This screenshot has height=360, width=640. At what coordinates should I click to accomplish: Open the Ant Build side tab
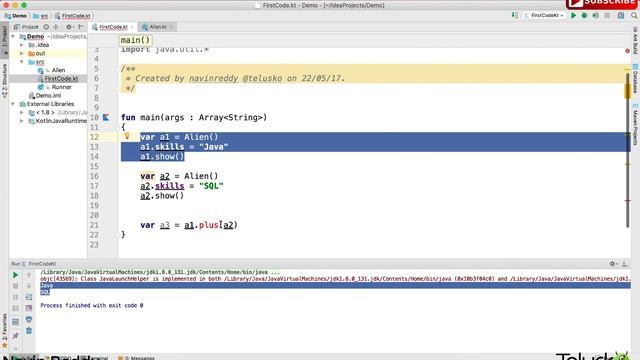[636, 41]
